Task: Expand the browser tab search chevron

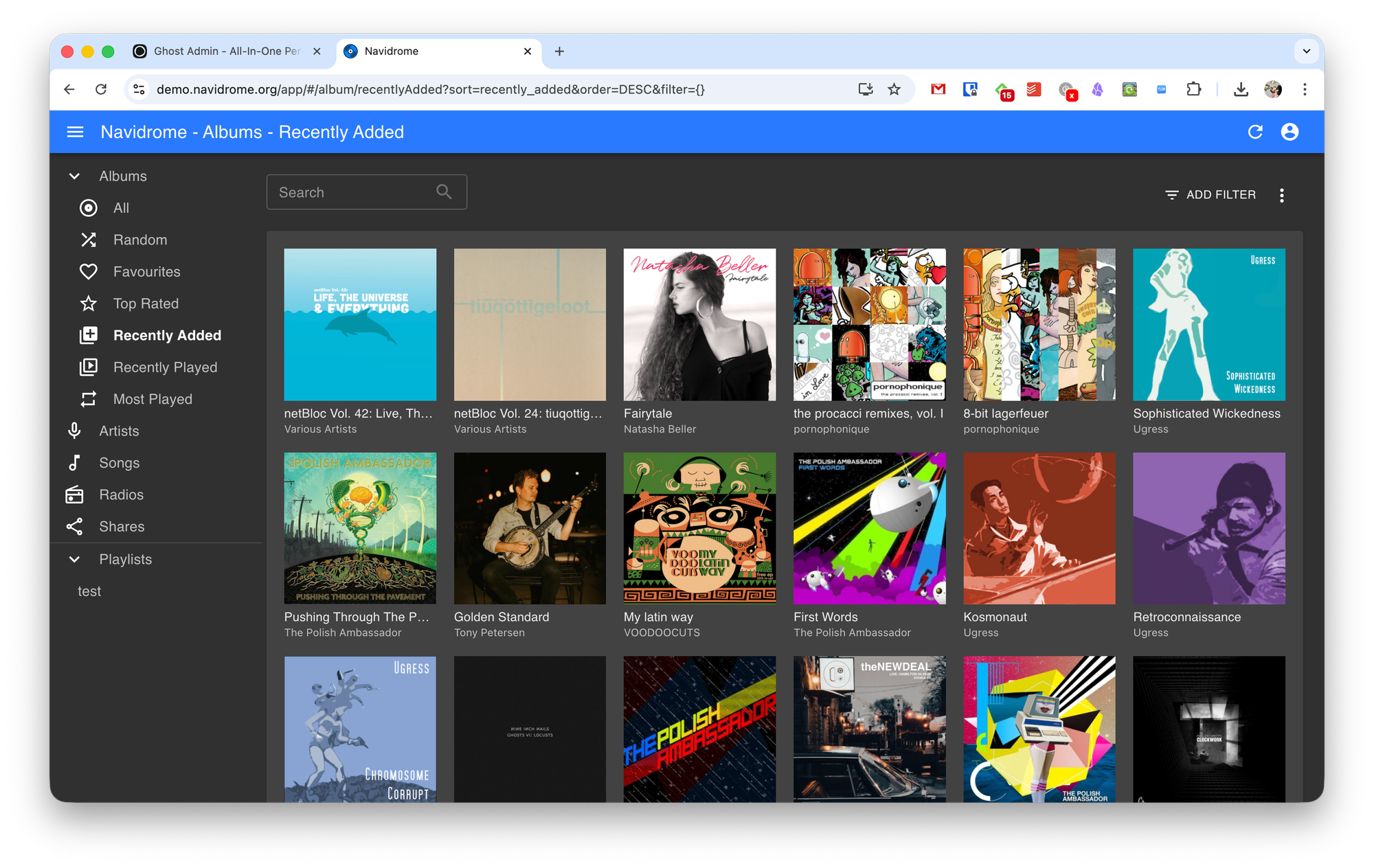Action: click(1306, 52)
